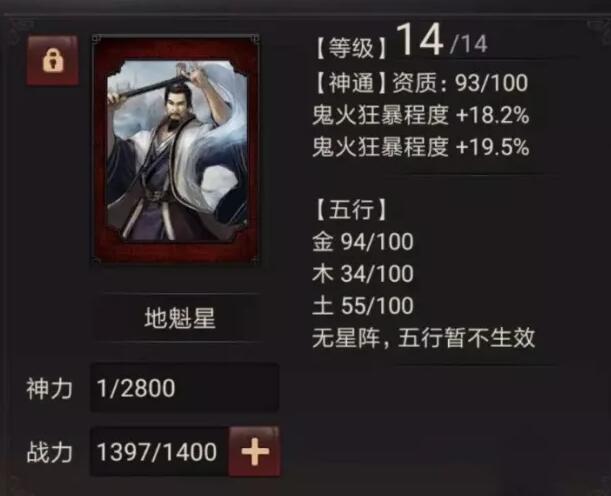Select the 鬼火狂暴程度 +19.5% bonus
This screenshot has height=496, width=611.
421,147
